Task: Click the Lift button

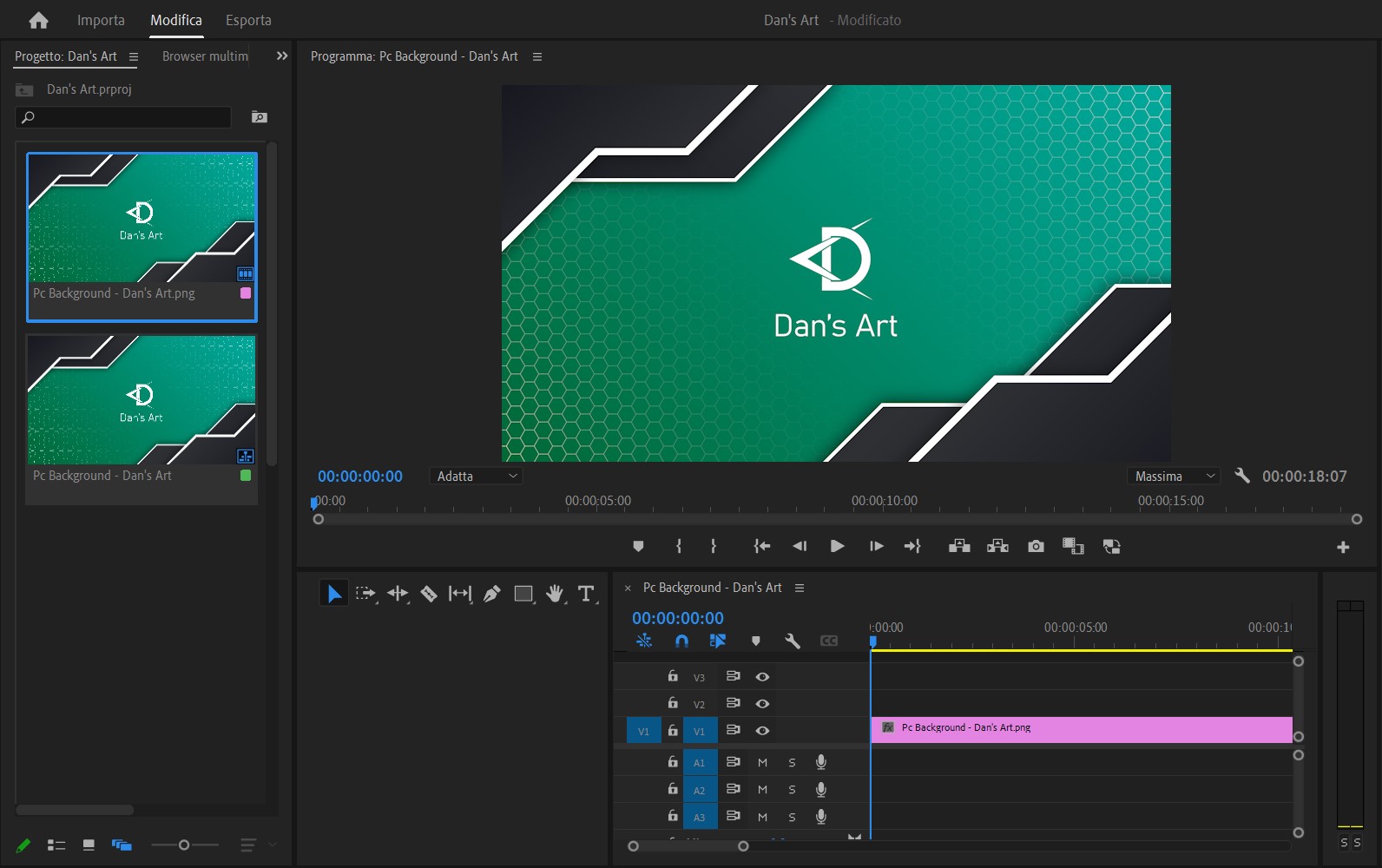Action: (959, 546)
